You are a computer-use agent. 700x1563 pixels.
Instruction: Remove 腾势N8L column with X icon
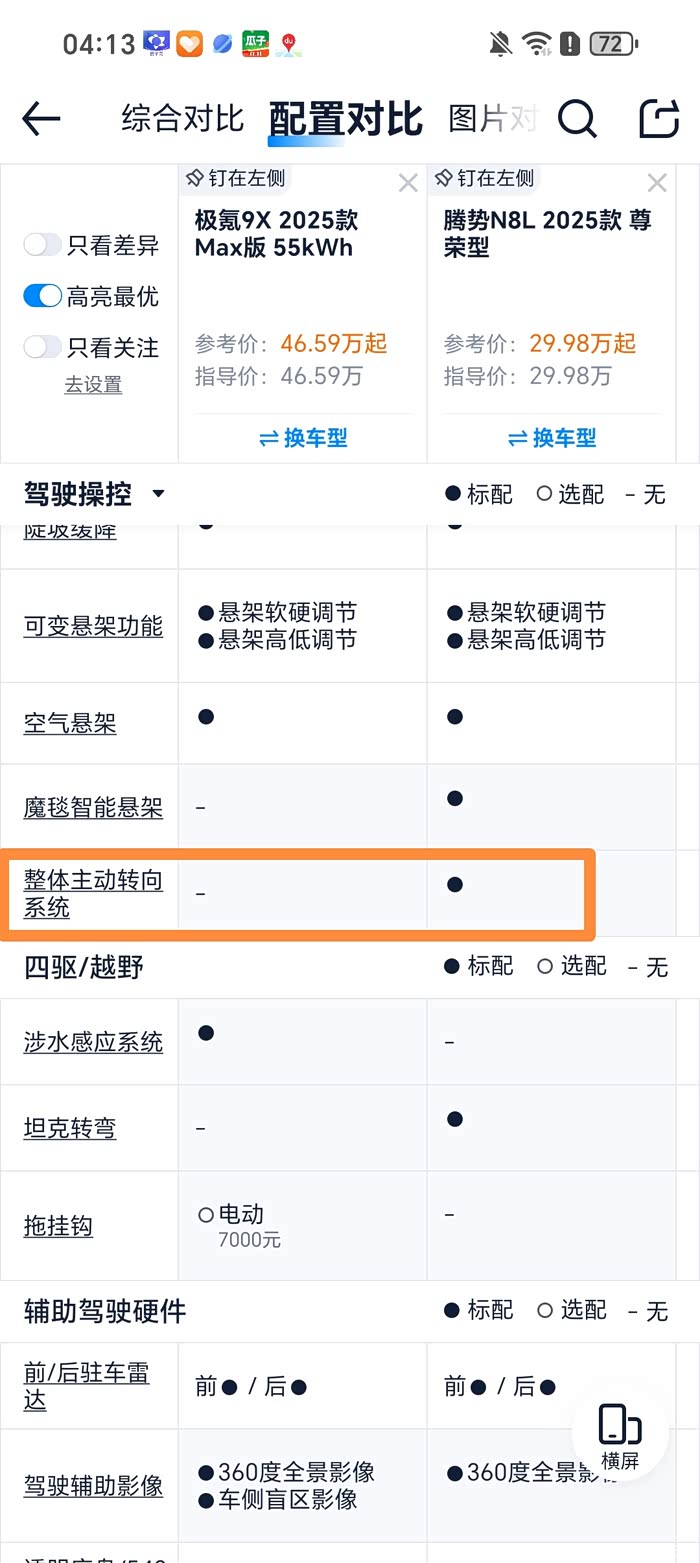[657, 183]
